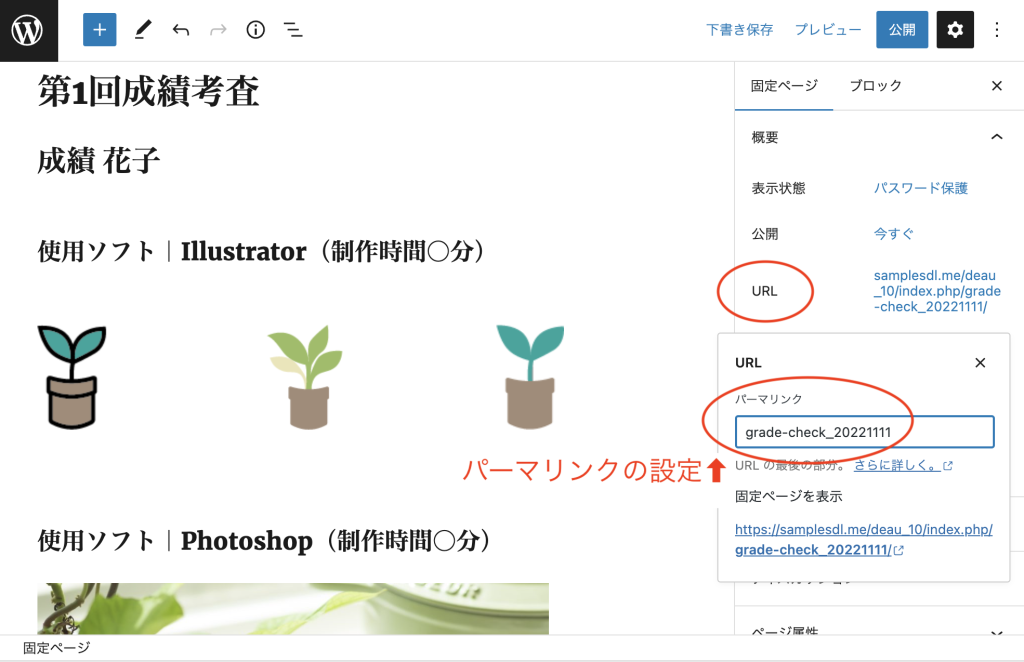Click the Undo arrow icon
The width and height of the screenshot is (1024, 662).
(x=180, y=30)
